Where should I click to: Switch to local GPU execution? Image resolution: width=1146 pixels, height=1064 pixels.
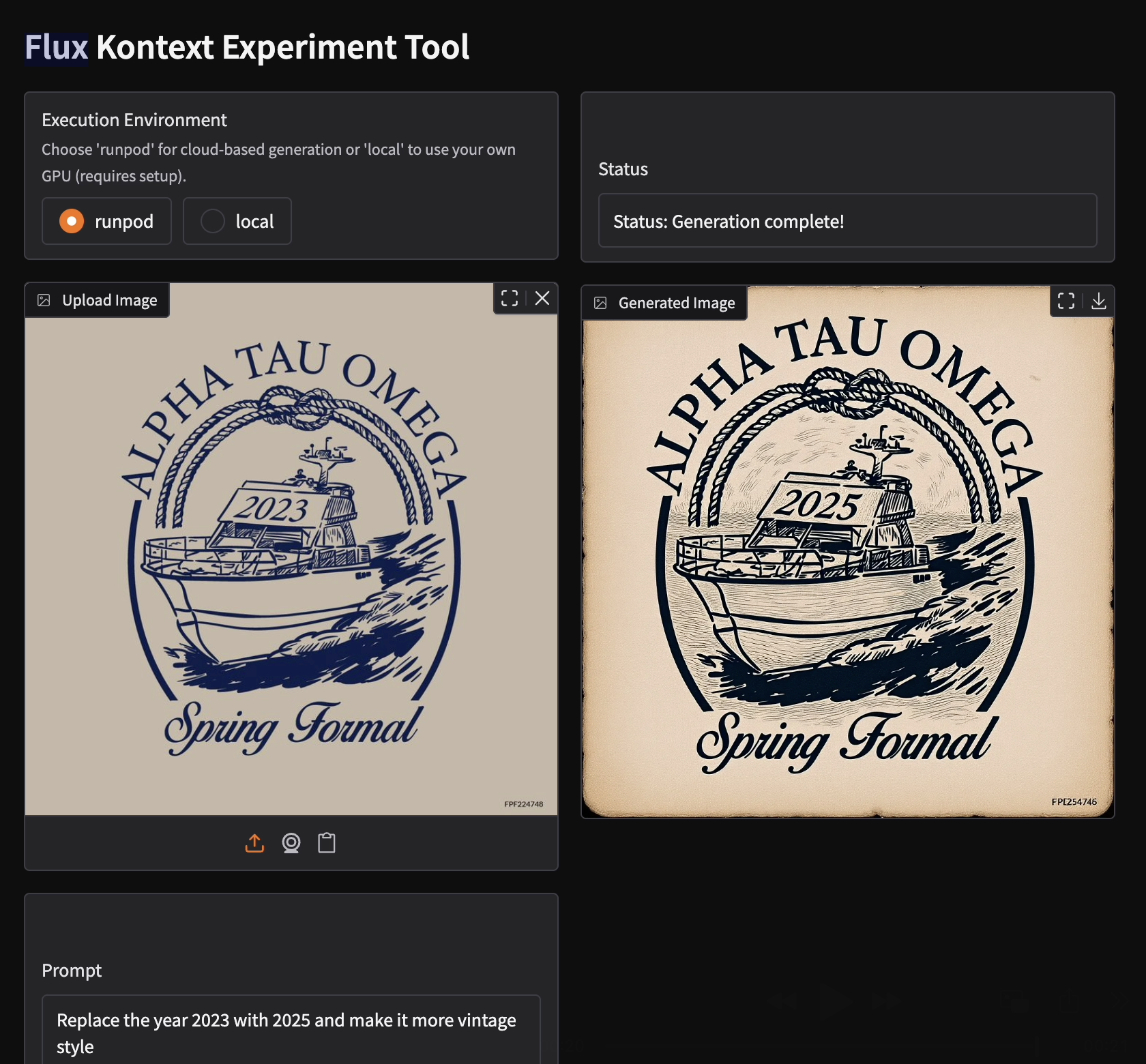[x=214, y=221]
